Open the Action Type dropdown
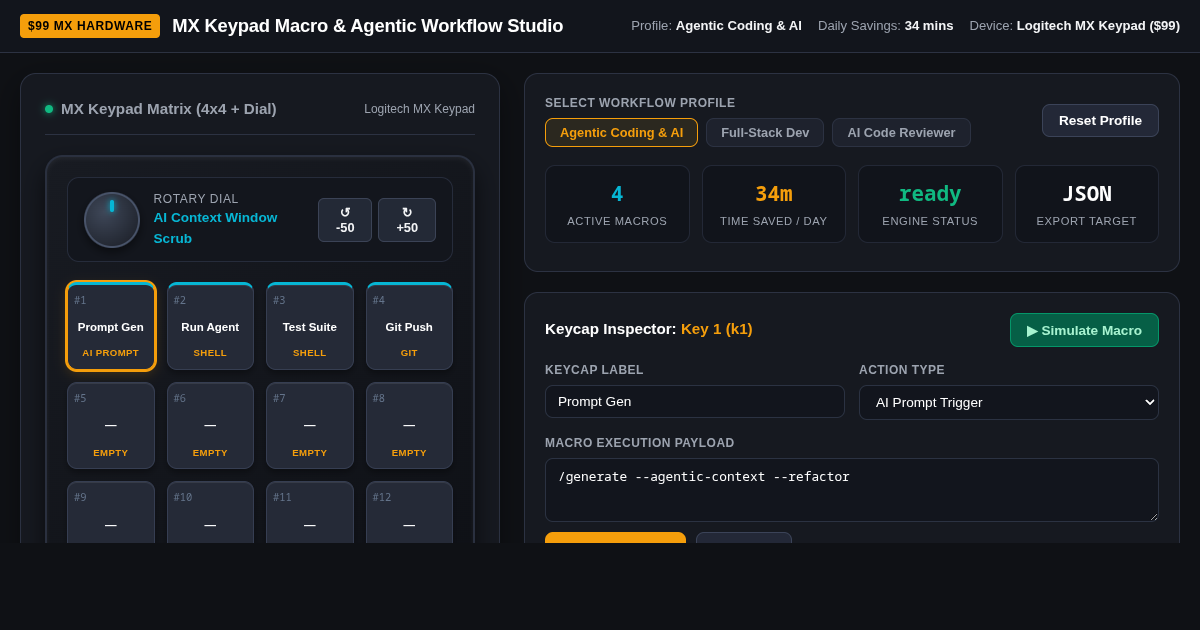This screenshot has width=1200, height=630. click(x=1009, y=402)
